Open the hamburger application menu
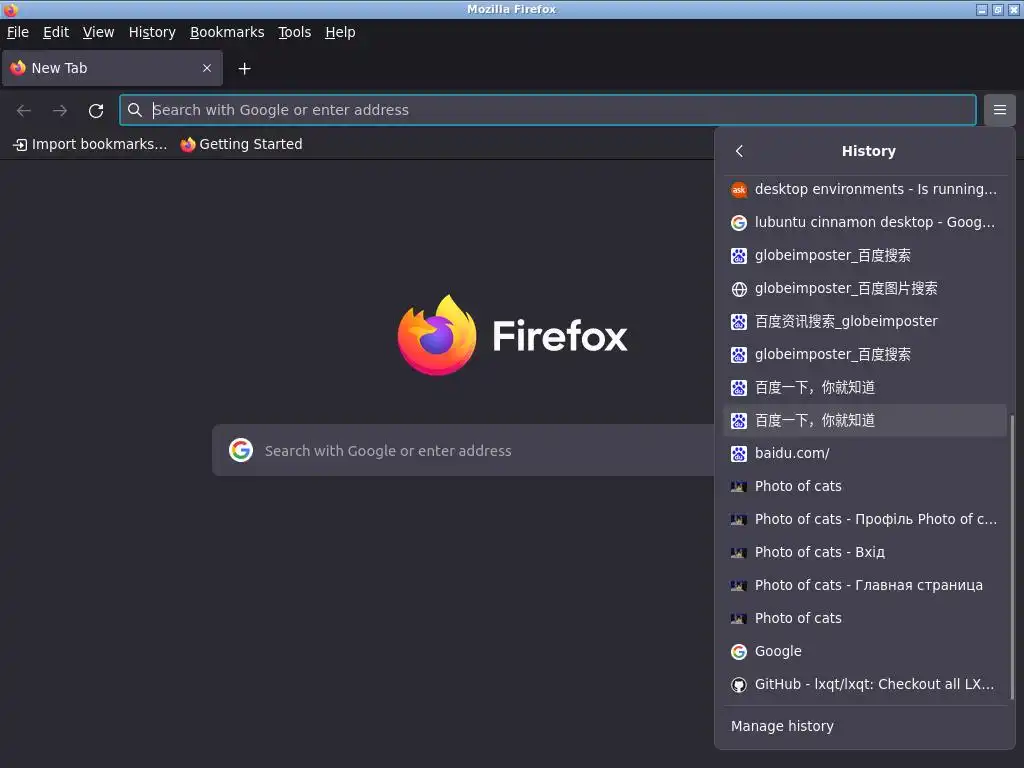Viewport: 1024px width, 768px height. (999, 110)
